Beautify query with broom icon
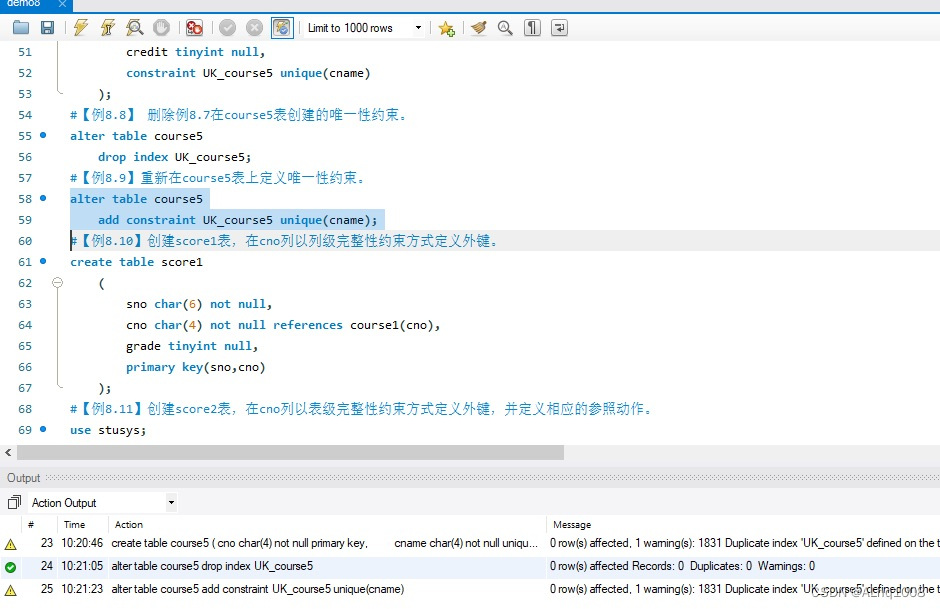Image resolution: width=940 pixels, height=609 pixels. [x=478, y=28]
